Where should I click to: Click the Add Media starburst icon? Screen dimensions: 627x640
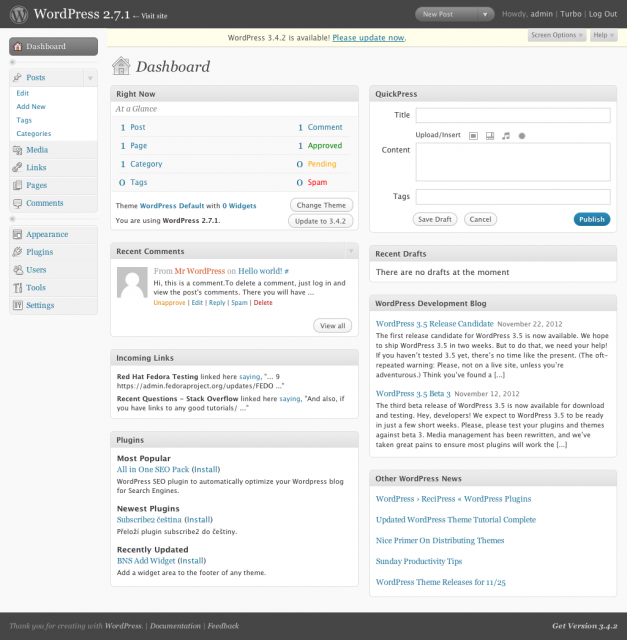[x=522, y=135]
